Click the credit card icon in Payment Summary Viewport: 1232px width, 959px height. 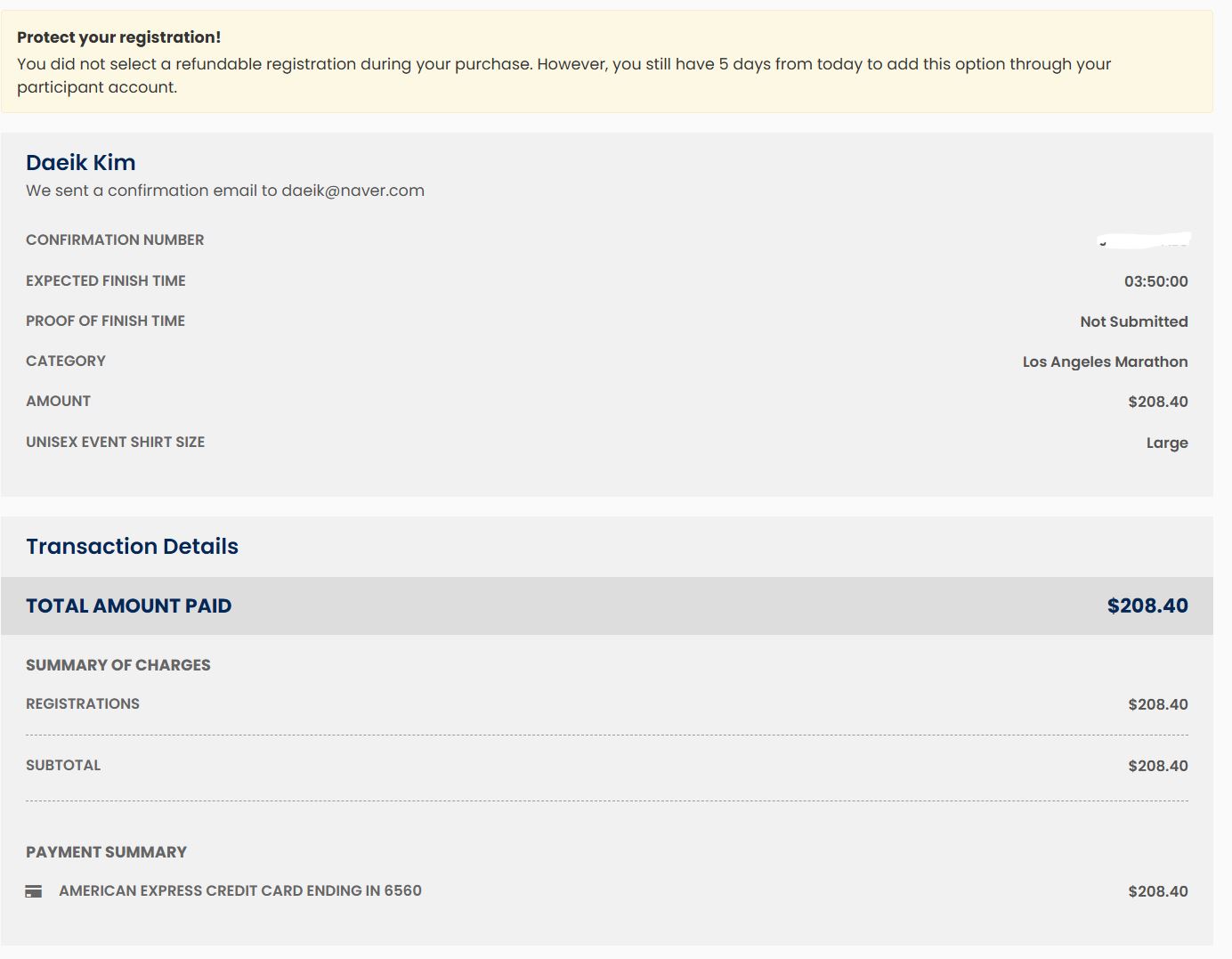coord(34,891)
